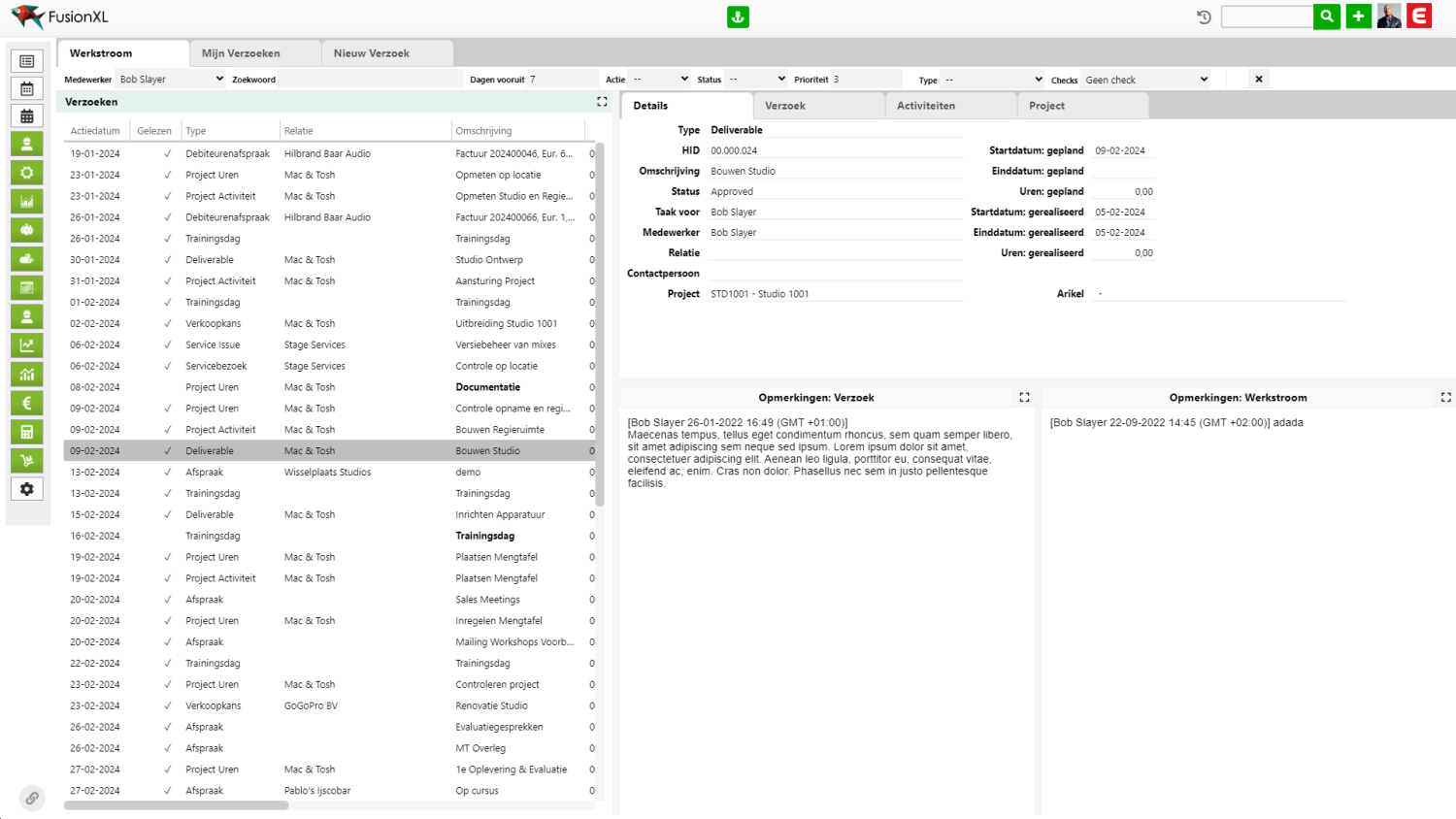Click the green magnifier search button
The width and height of the screenshot is (1456, 819).
(x=1326, y=16)
